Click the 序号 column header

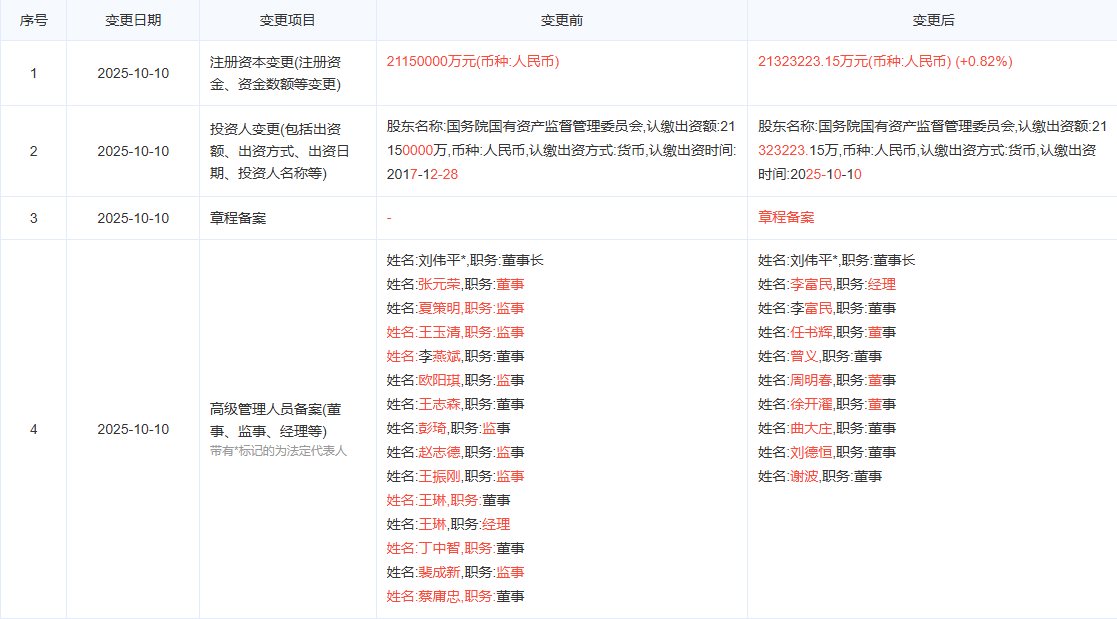pyautogui.click(x=33, y=20)
